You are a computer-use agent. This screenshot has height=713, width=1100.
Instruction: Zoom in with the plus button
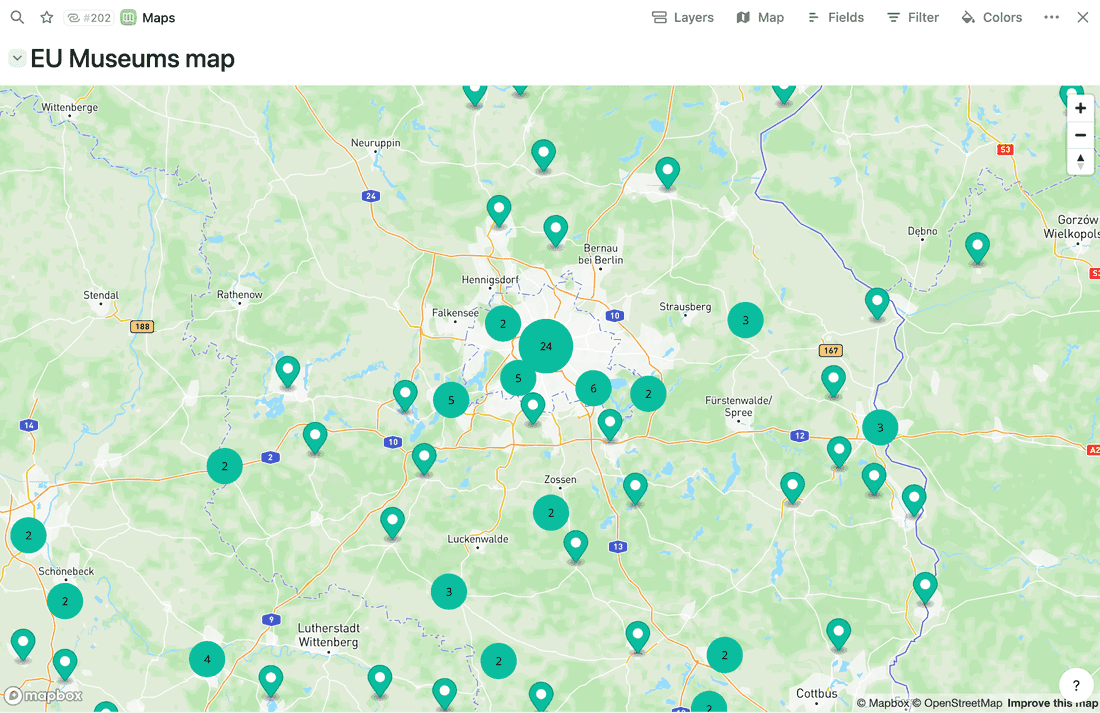click(1080, 107)
